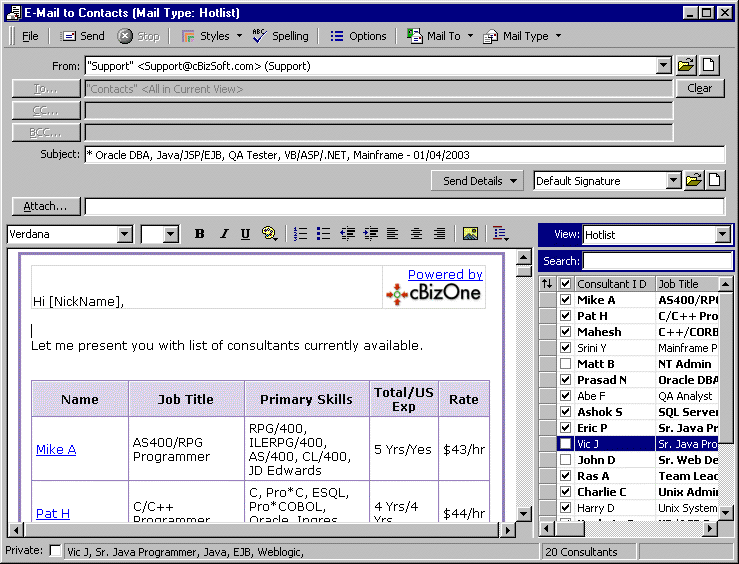Toggle Italic formatting

[x=224, y=234]
